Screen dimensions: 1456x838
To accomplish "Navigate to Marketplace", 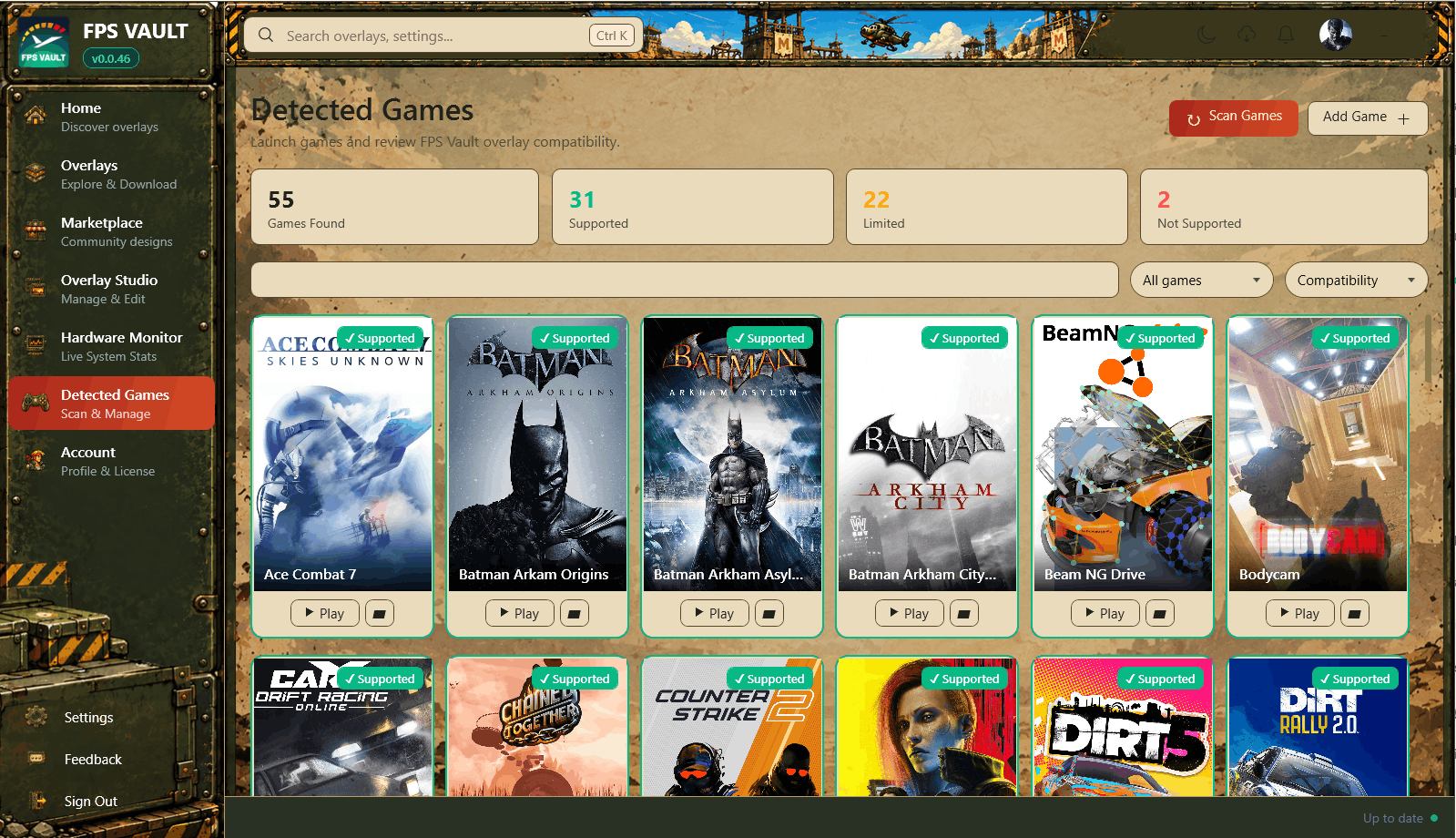I will pyautogui.click(x=111, y=231).
